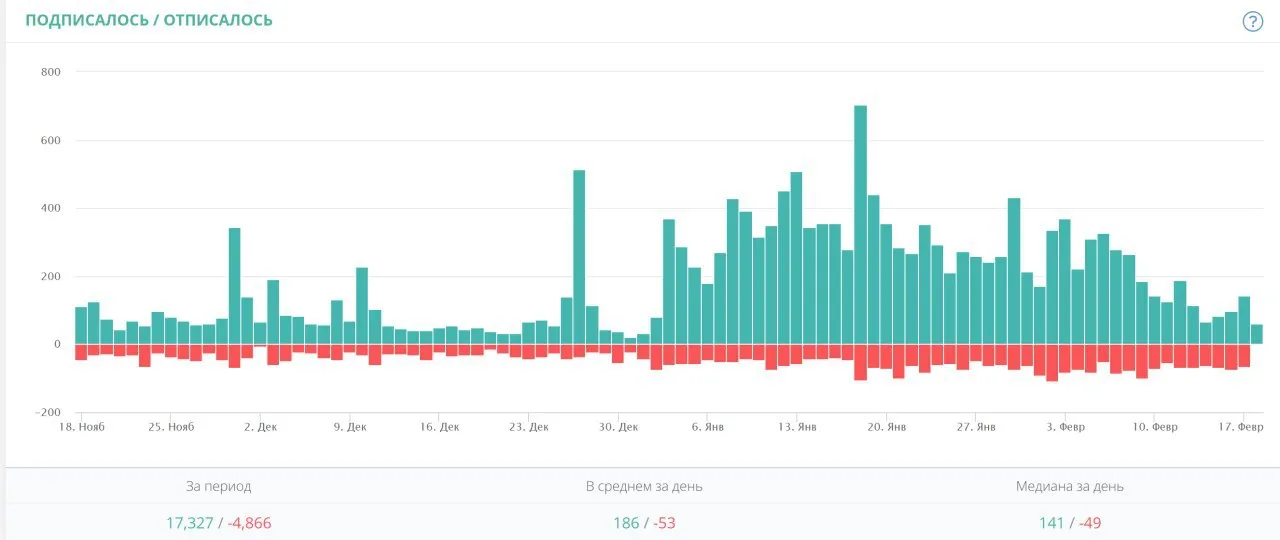Click the 23. Дек date marker

(528, 427)
